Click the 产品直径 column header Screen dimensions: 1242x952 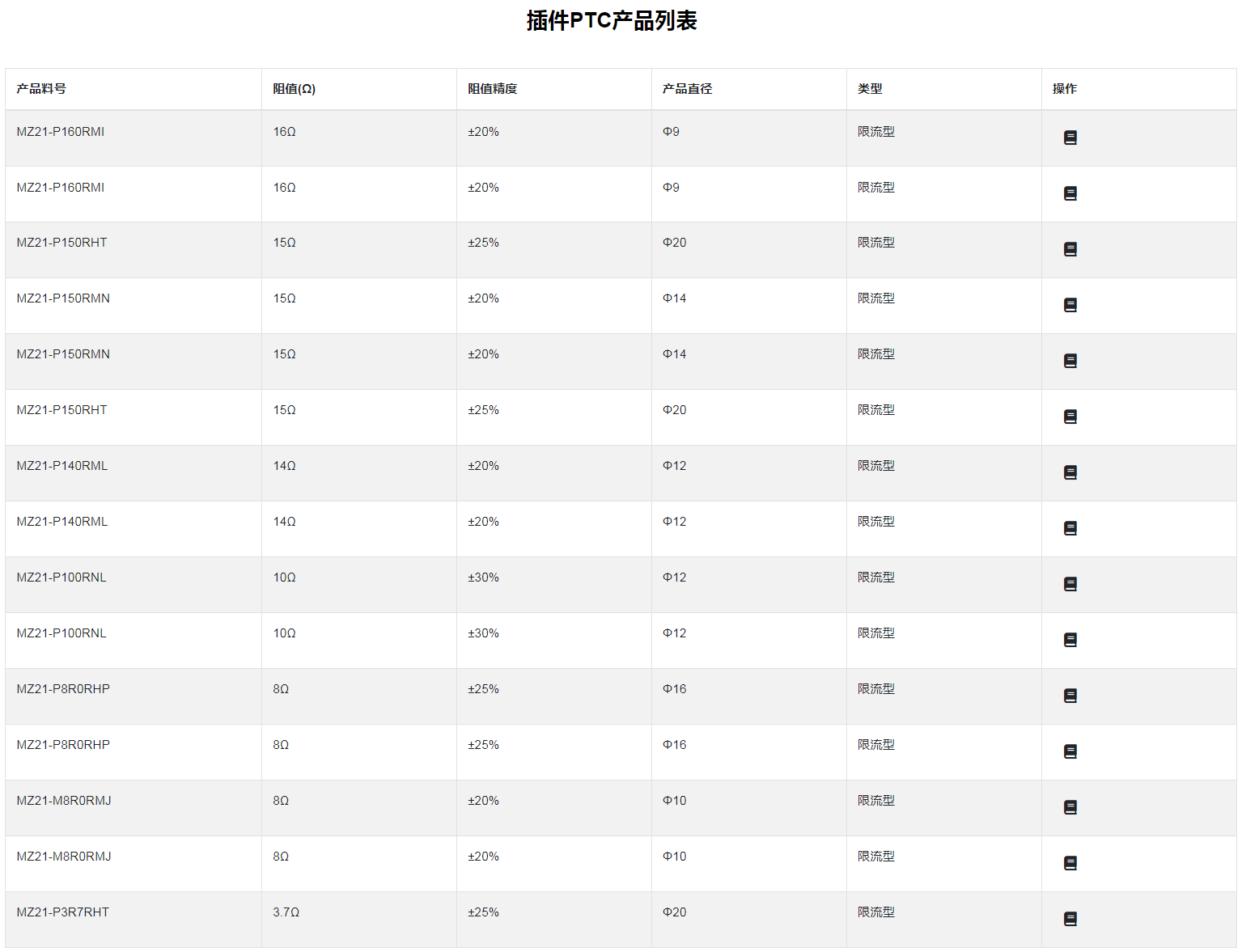[687, 89]
